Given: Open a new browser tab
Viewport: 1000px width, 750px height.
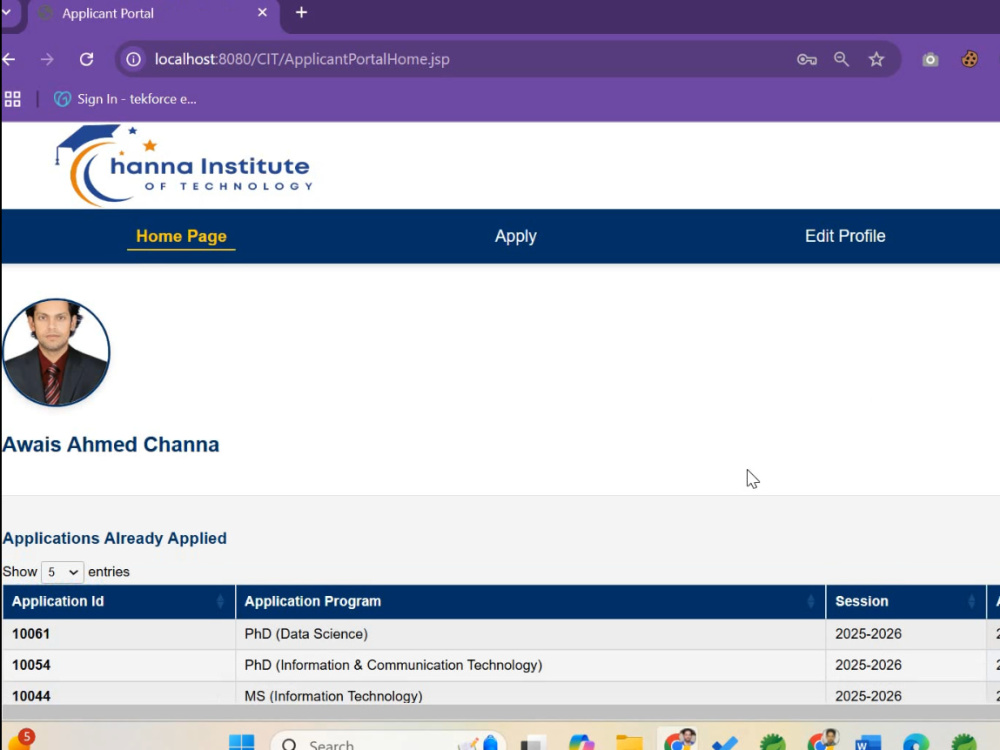Looking at the screenshot, I should point(302,13).
